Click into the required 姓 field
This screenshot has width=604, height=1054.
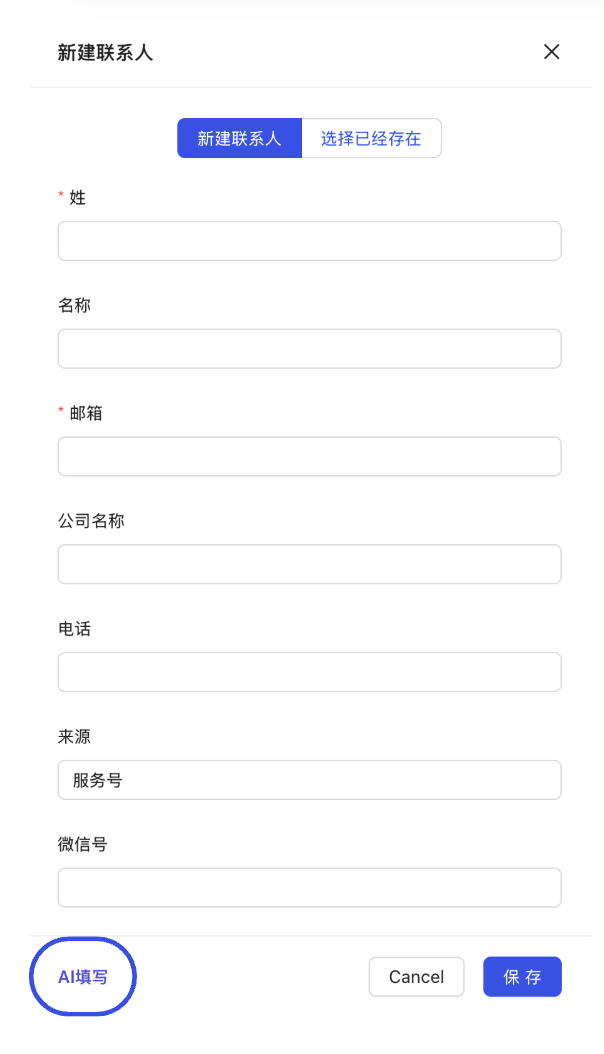tap(309, 241)
